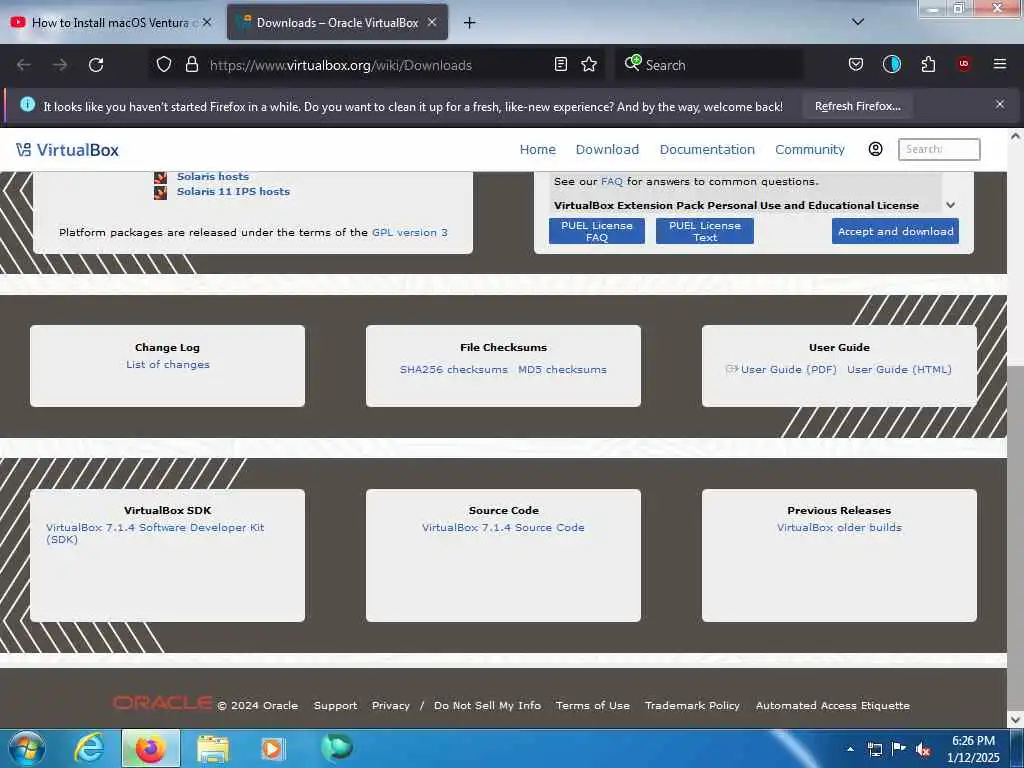This screenshot has width=1024, height=768.
Task: Open the Home navigation item
Action: pos(537,150)
